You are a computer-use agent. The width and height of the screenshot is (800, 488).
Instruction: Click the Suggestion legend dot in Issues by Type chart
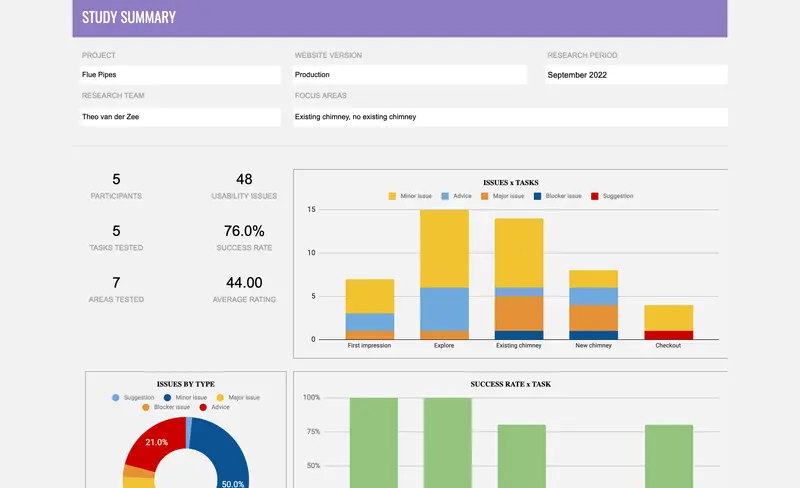116,398
